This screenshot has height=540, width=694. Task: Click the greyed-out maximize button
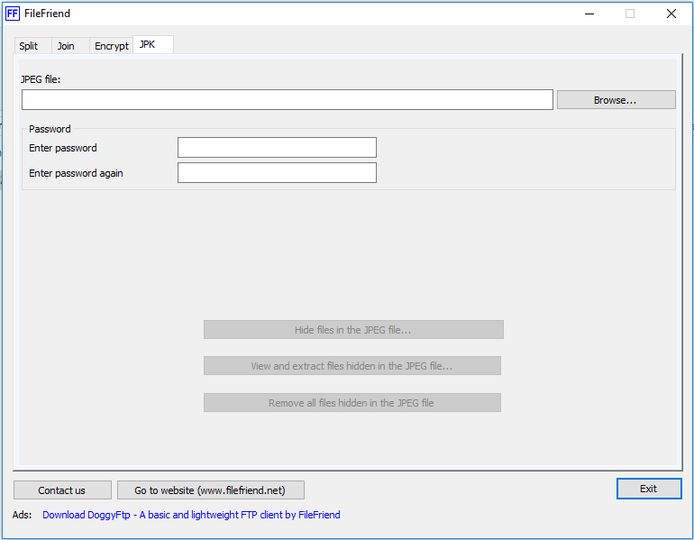[x=630, y=14]
